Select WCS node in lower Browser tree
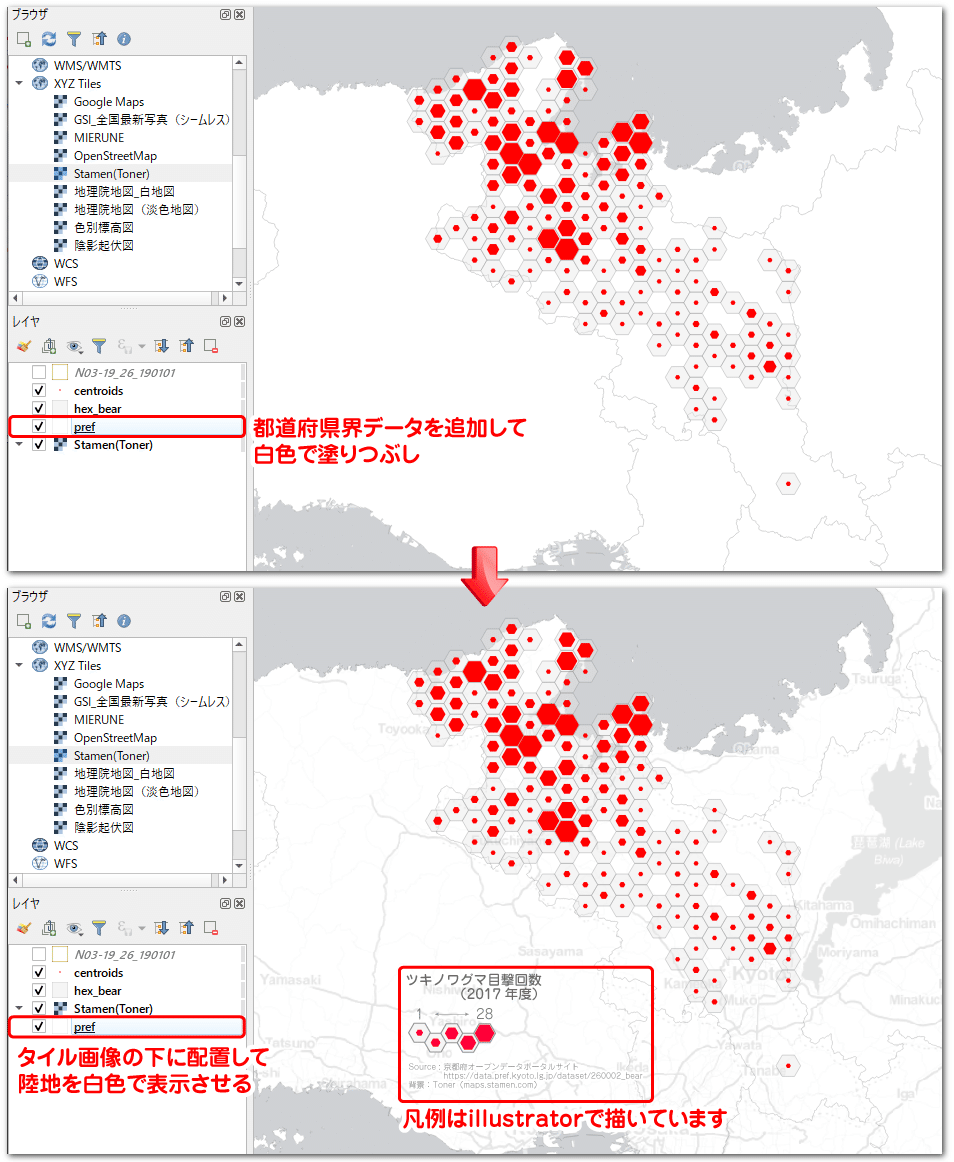This screenshot has height=1162, width=954. (x=65, y=845)
